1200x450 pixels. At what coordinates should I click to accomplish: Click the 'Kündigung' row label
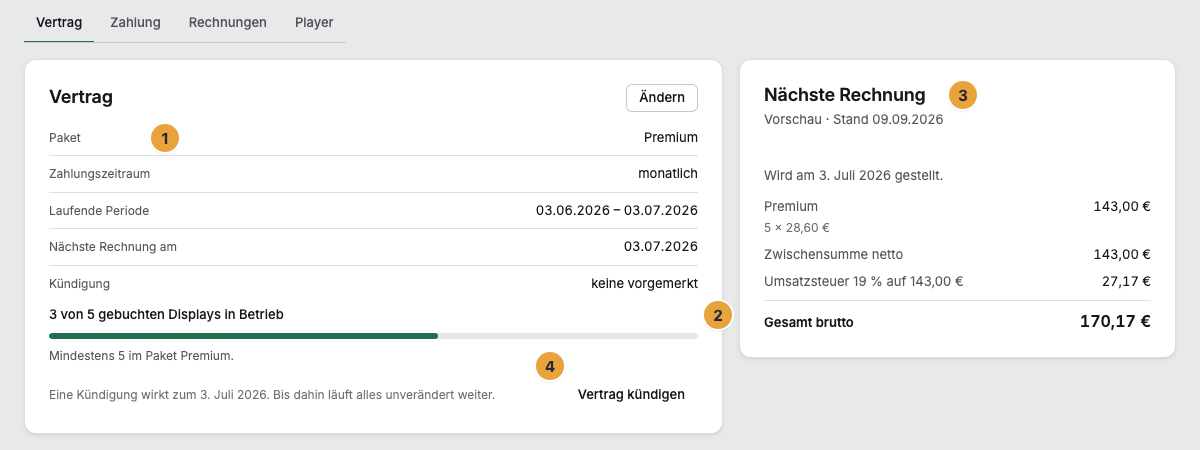click(x=79, y=283)
